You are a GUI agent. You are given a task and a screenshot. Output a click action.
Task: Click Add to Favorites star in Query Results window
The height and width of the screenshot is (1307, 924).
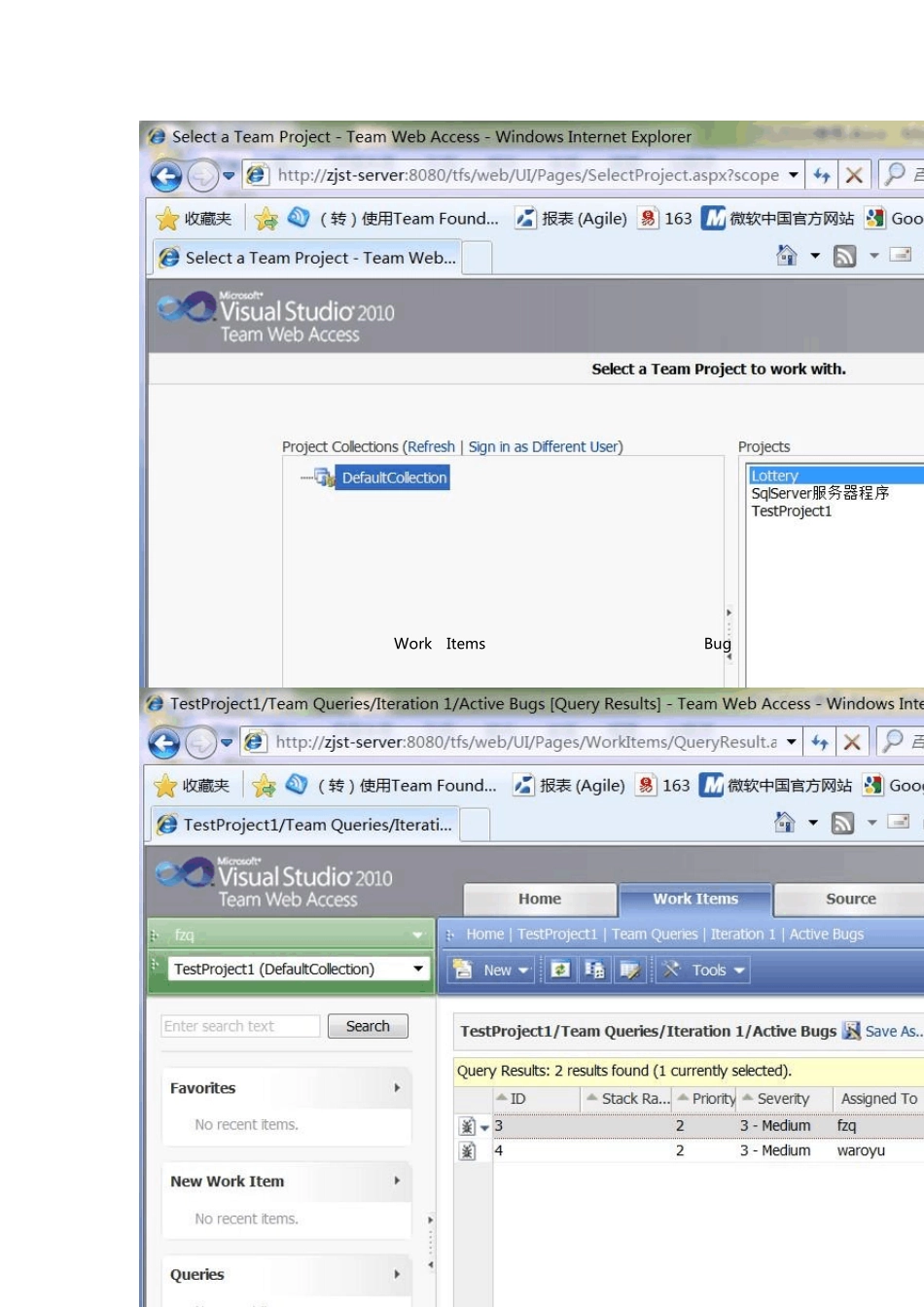(264, 786)
